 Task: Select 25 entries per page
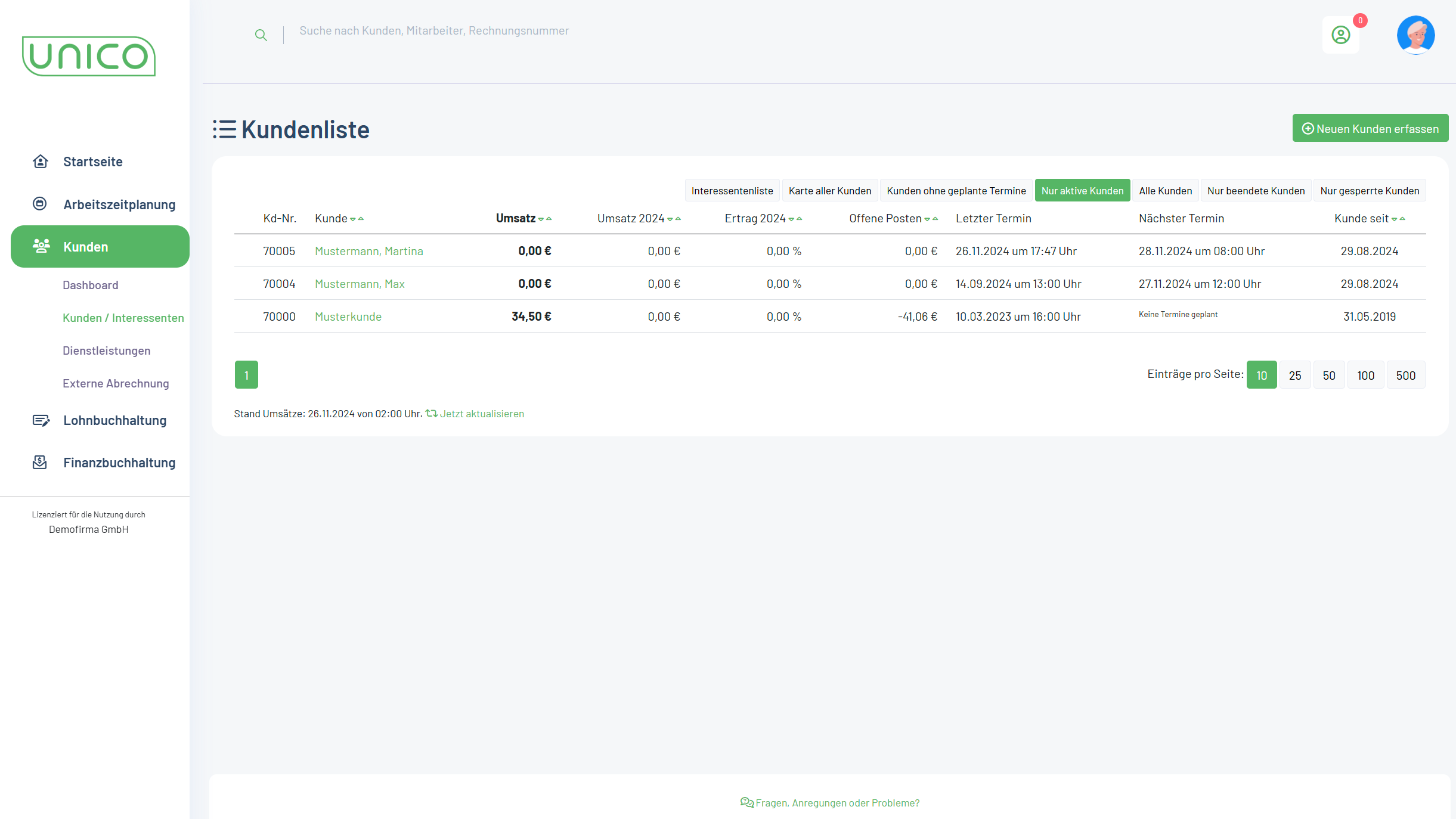(1294, 376)
